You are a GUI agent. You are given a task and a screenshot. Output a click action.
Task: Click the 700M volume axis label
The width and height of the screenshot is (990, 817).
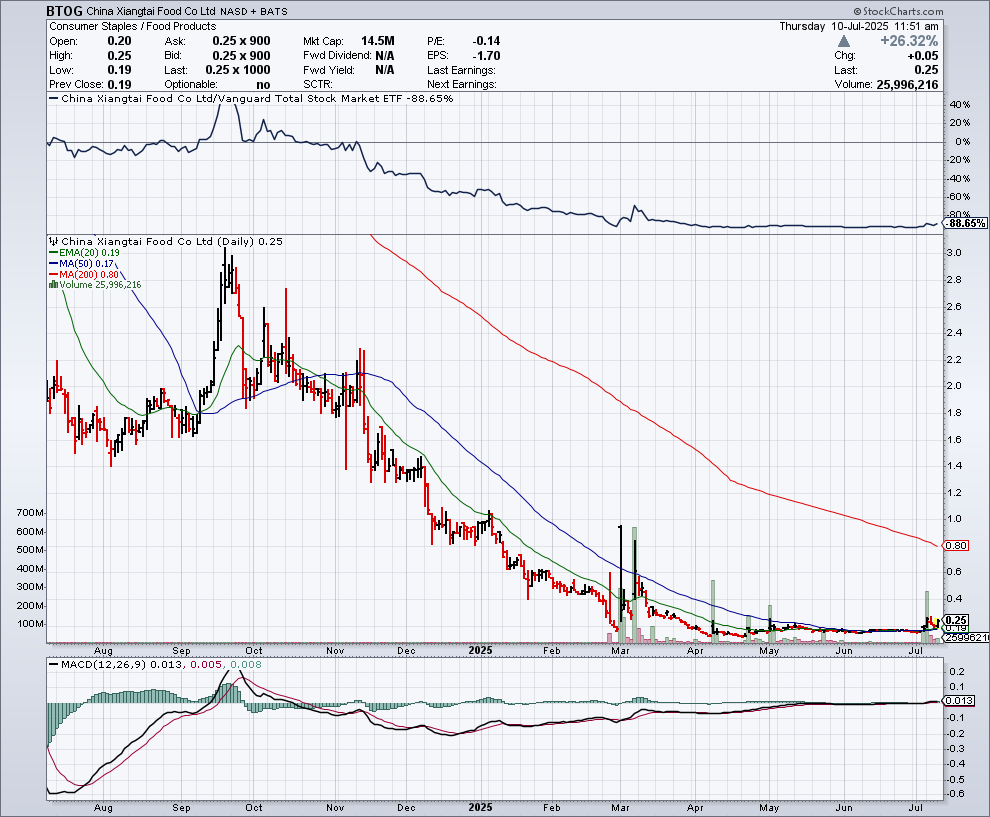tap(30, 513)
